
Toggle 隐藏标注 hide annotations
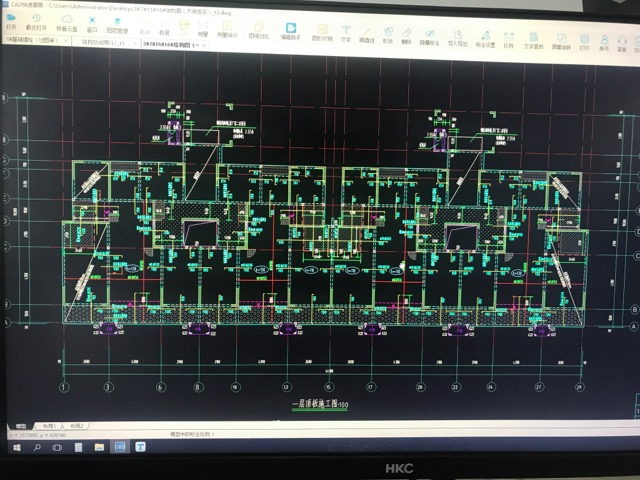point(429,37)
